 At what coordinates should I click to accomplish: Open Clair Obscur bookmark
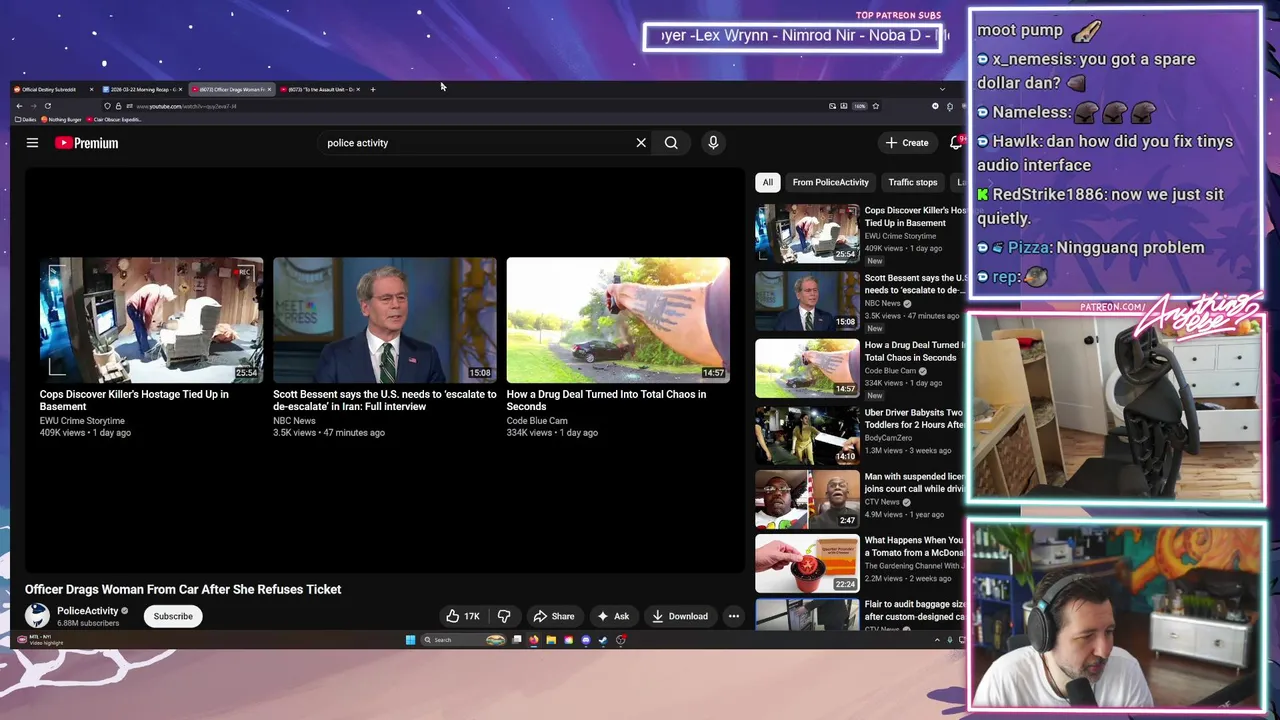click(x=114, y=119)
